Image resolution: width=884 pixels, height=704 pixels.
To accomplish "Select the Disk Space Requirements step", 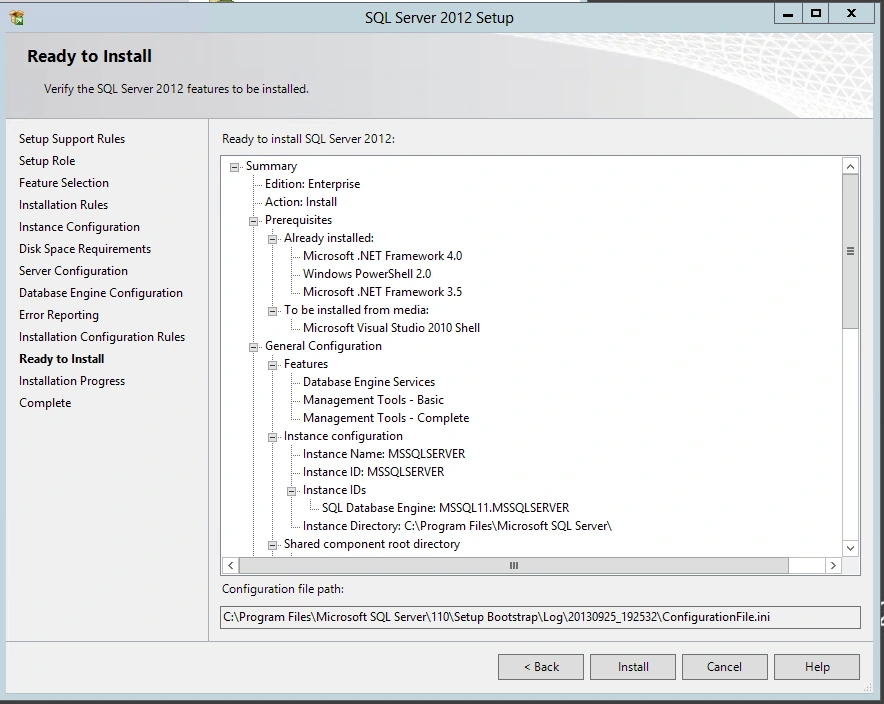I will coord(85,249).
